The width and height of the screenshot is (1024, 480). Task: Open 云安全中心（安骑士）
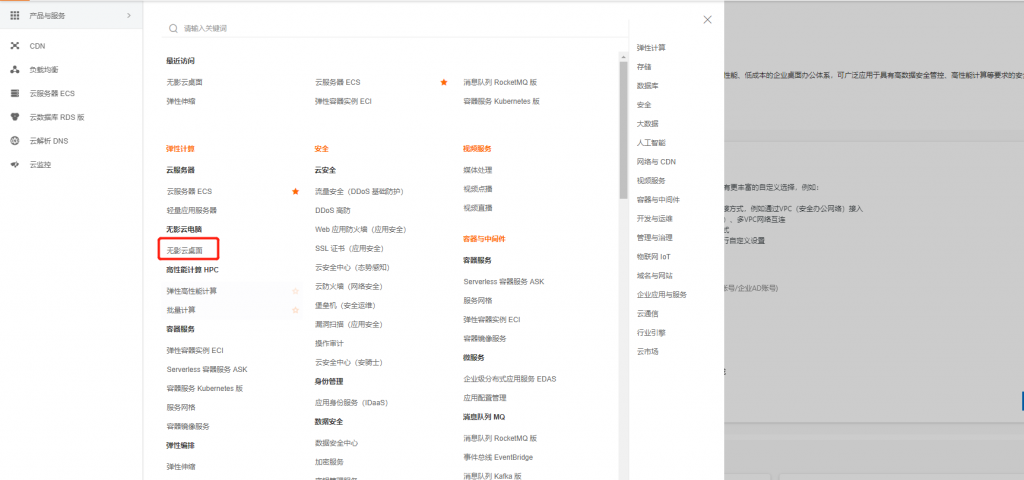pyautogui.click(x=349, y=362)
